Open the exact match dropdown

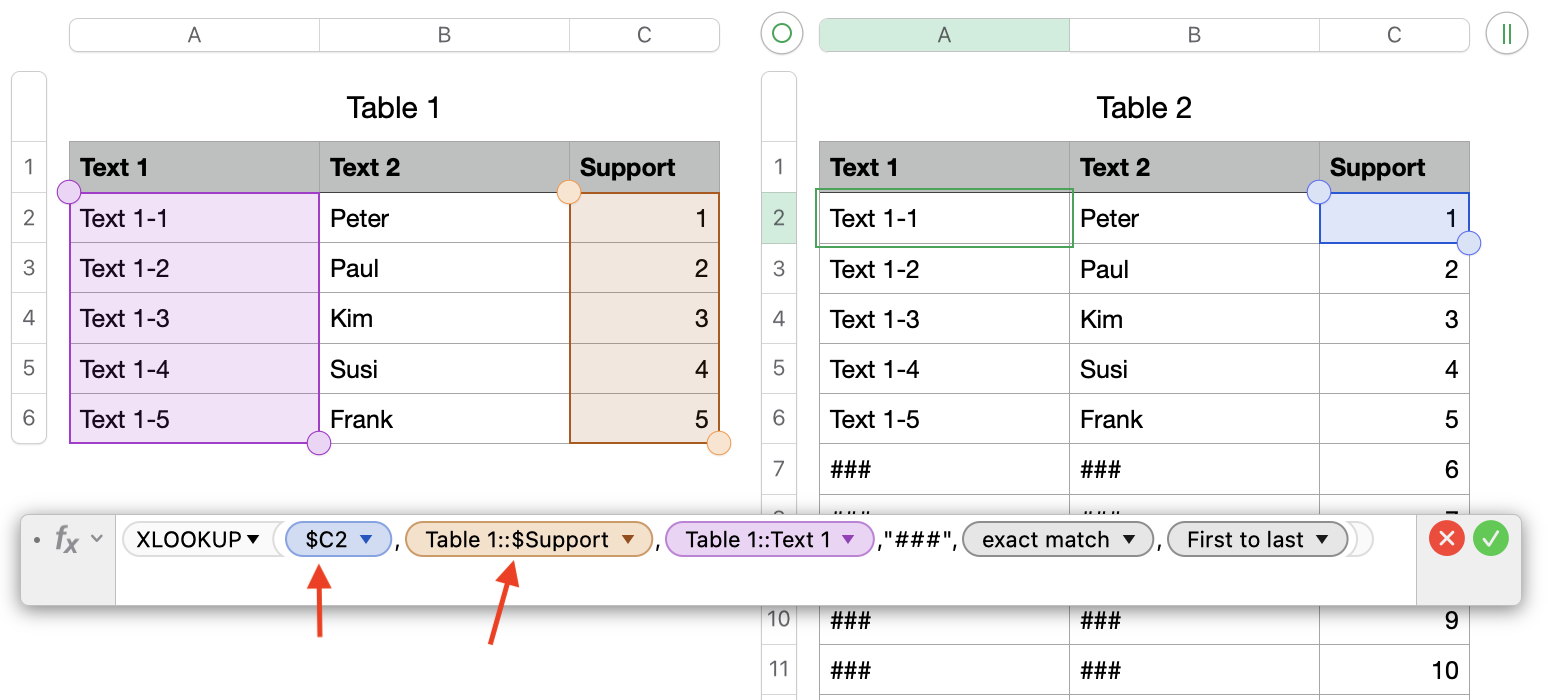[x=1130, y=540]
